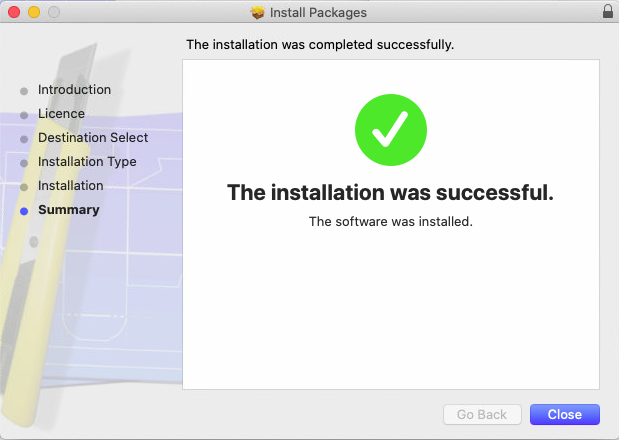The image size is (619, 440).
Task: Click the blue bullet next to Summary
Action: pos(24,211)
